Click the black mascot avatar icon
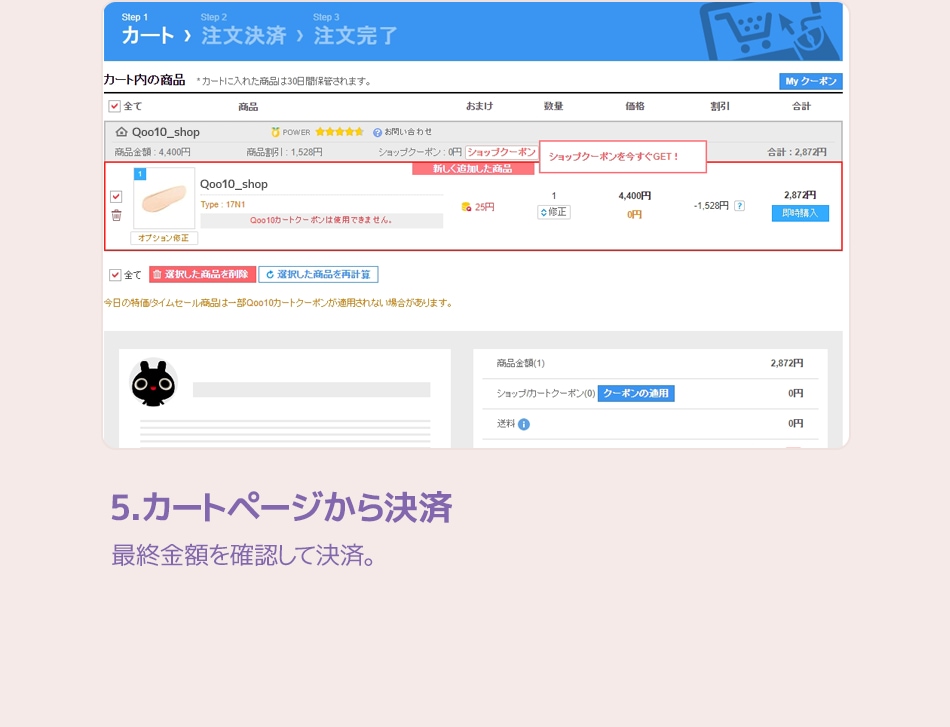Screen dimensions: 950x727 pos(153,383)
